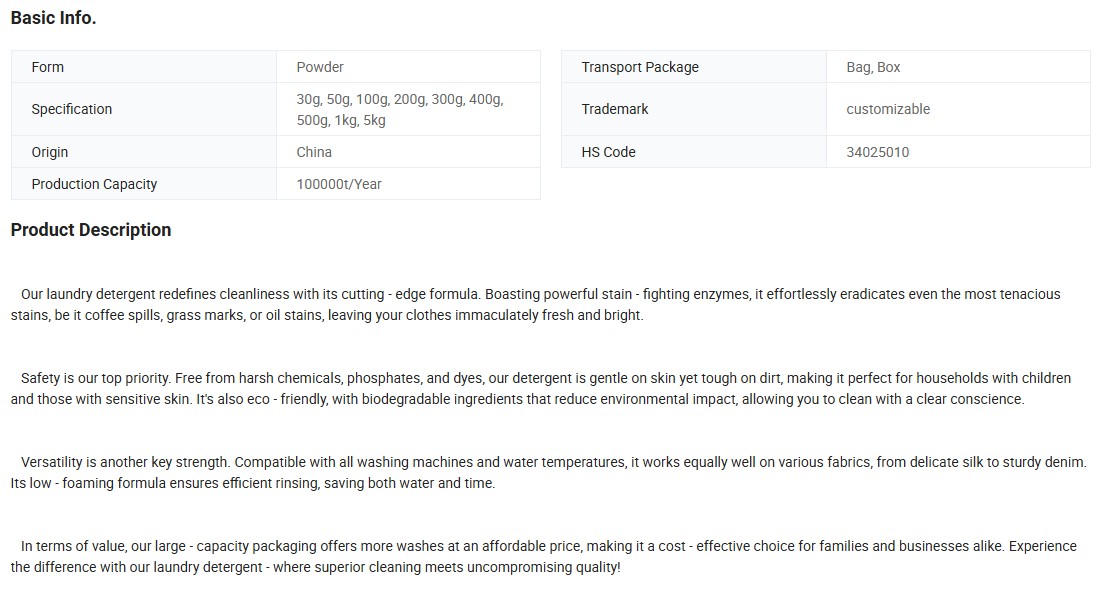Select the HS Code label
1100x602 pixels.
point(608,152)
